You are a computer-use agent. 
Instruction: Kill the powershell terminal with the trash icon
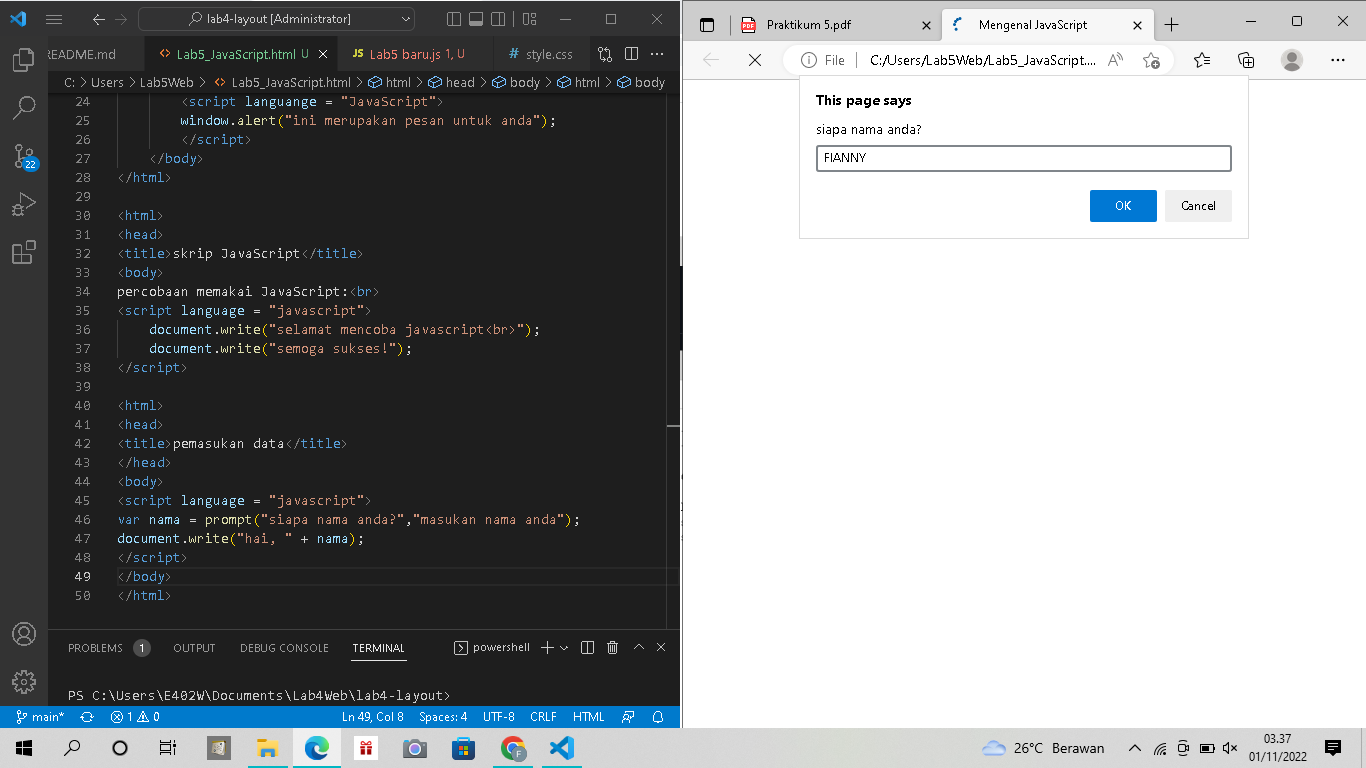click(x=611, y=647)
